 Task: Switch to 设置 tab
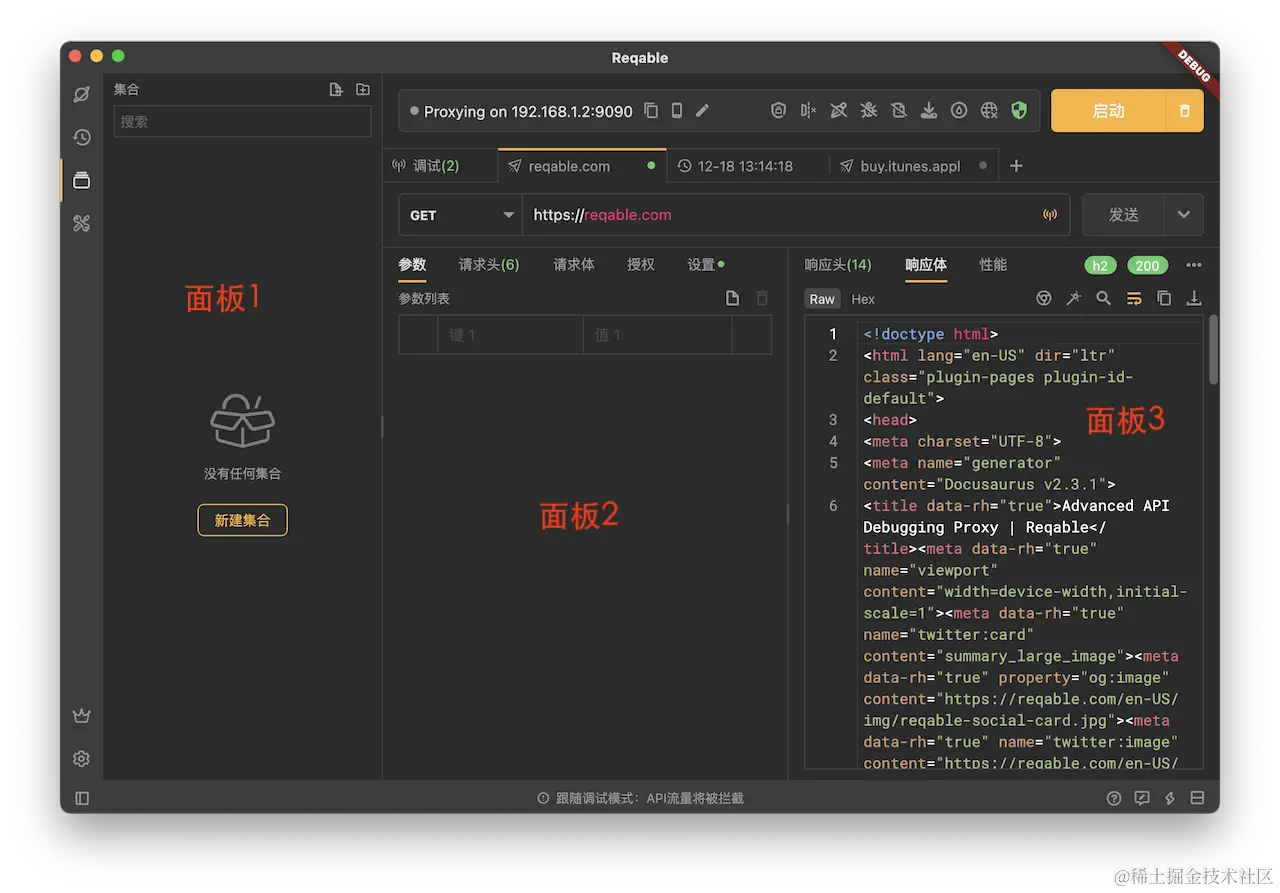click(705, 265)
